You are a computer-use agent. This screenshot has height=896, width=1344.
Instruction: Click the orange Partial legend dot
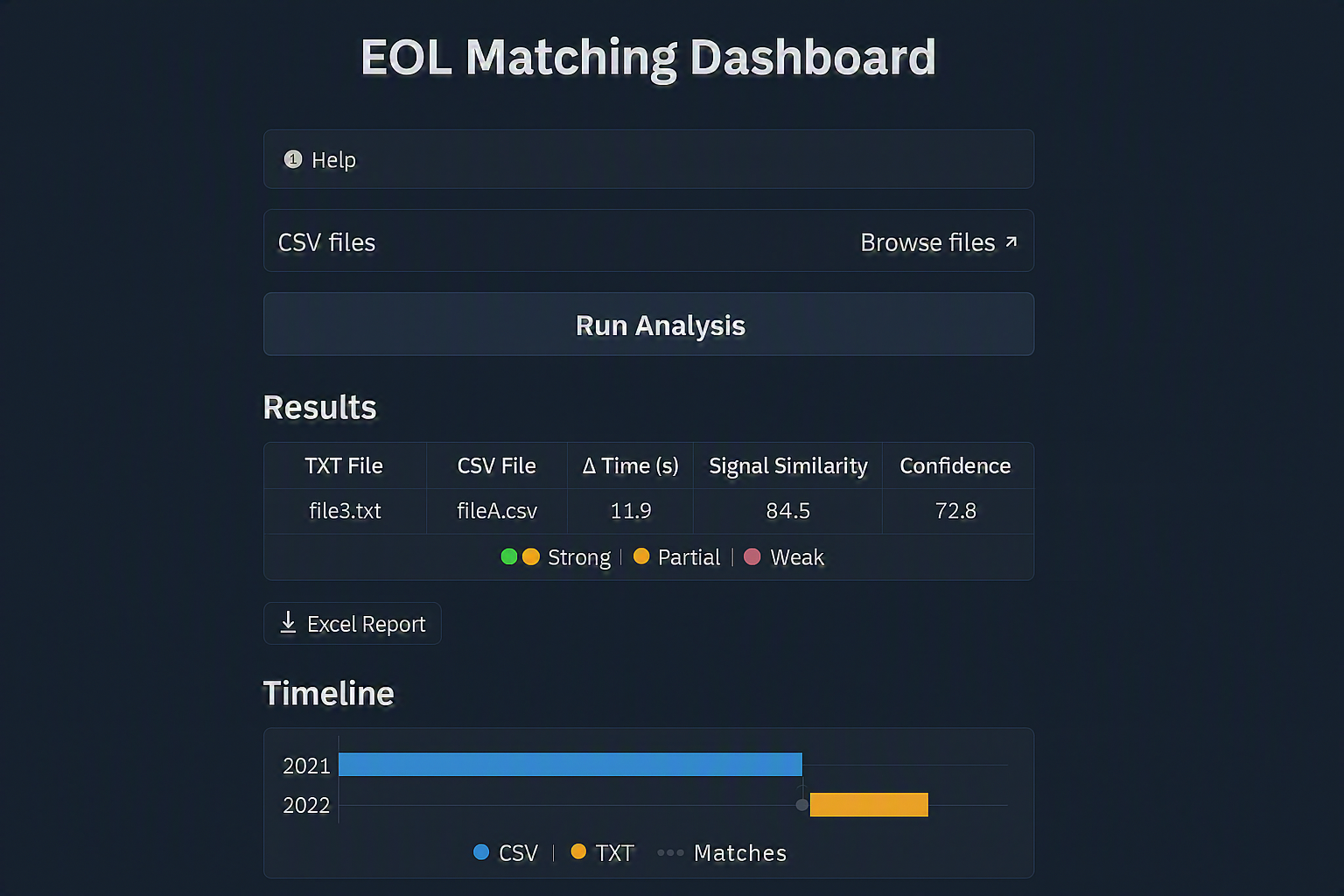641,556
